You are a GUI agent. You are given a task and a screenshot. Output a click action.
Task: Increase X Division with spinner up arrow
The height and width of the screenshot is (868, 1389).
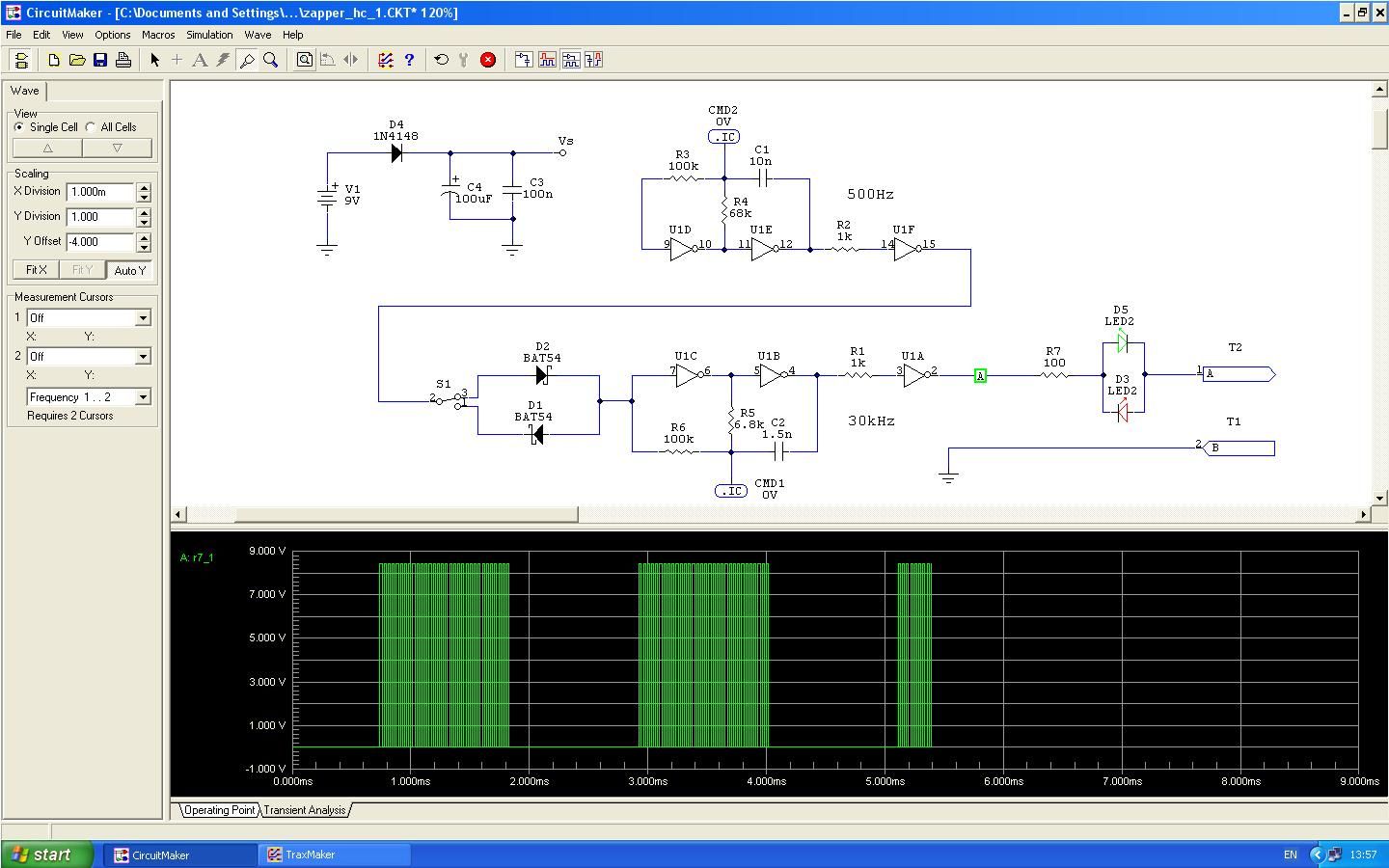click(144, 187)
